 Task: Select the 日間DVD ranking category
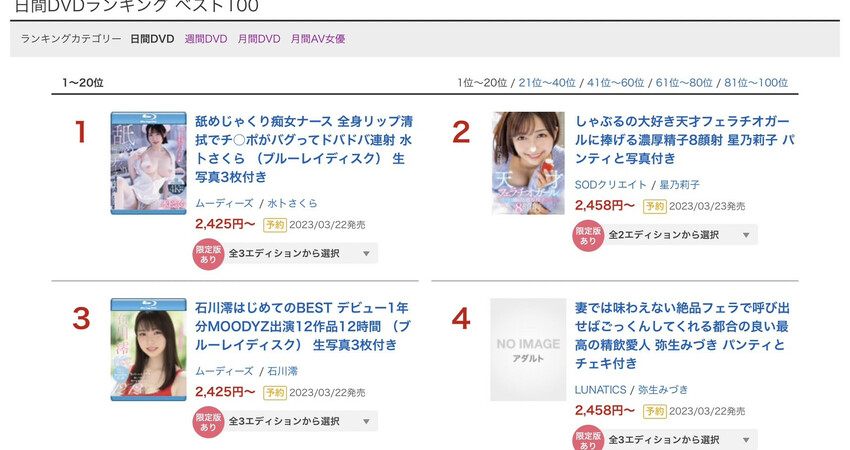tap(152, 39)
